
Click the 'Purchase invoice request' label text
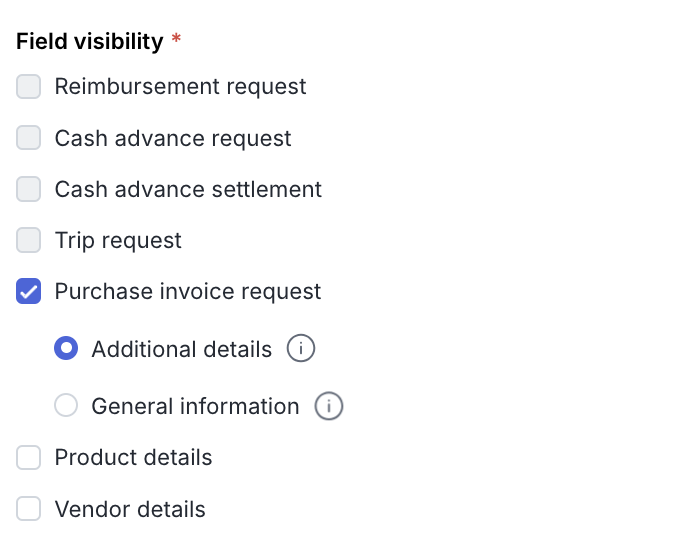tap(188, 291)
